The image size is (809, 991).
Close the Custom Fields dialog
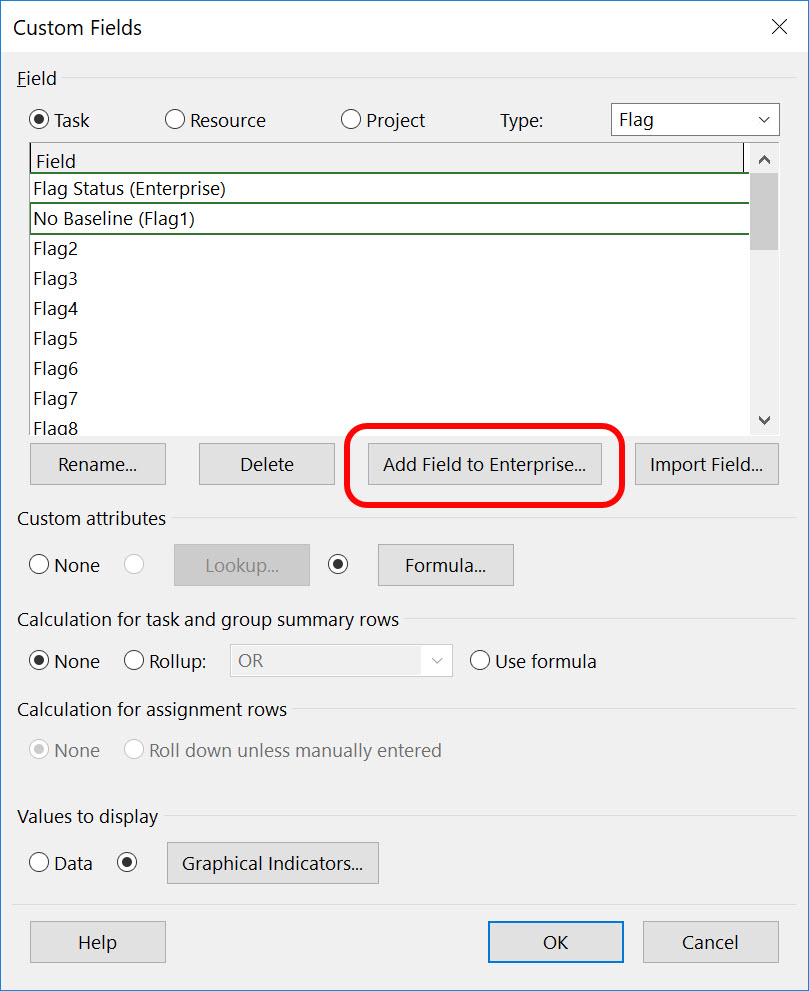(779, 27)
